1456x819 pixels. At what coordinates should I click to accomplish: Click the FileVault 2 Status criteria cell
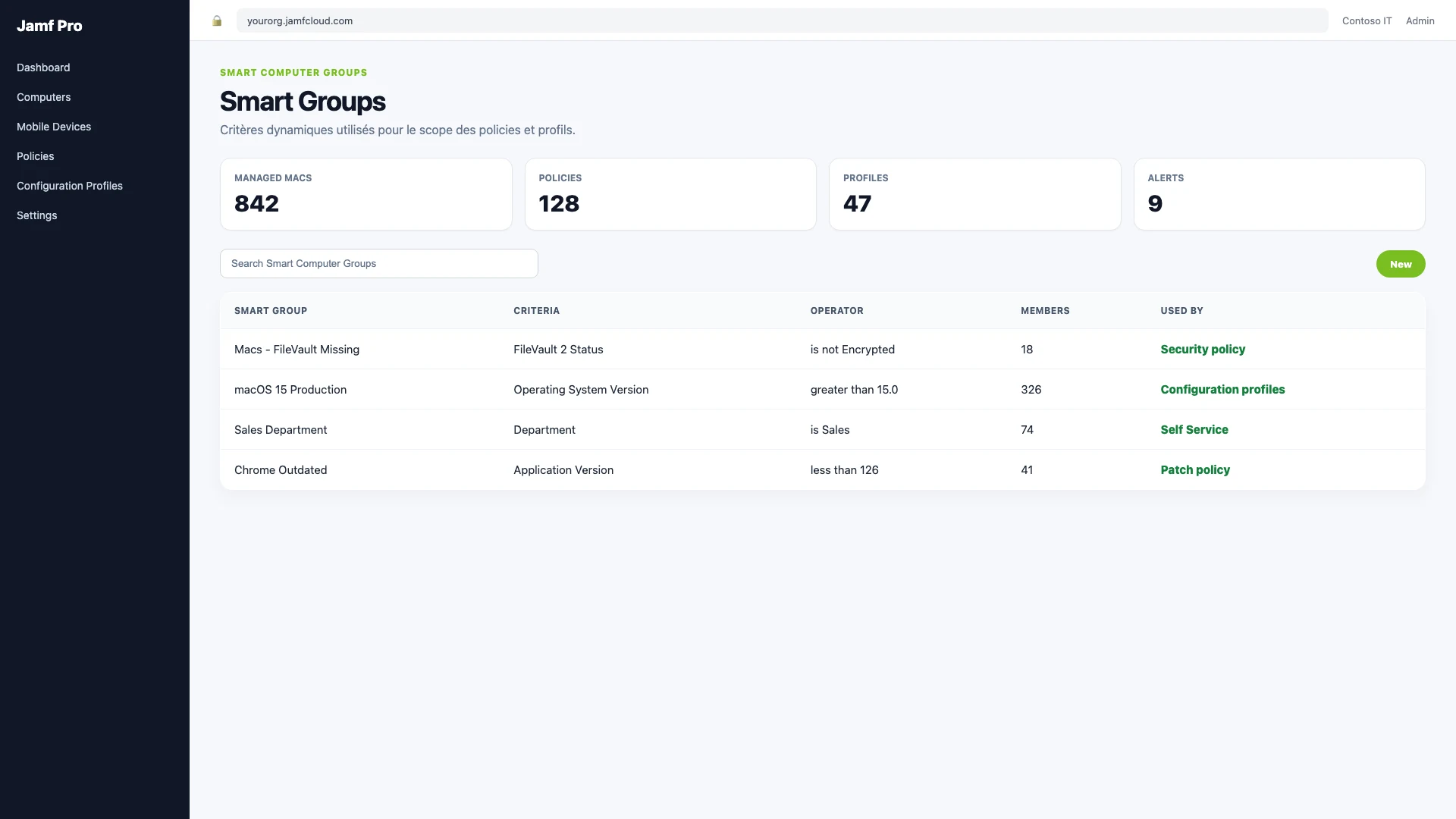[558, 350]
